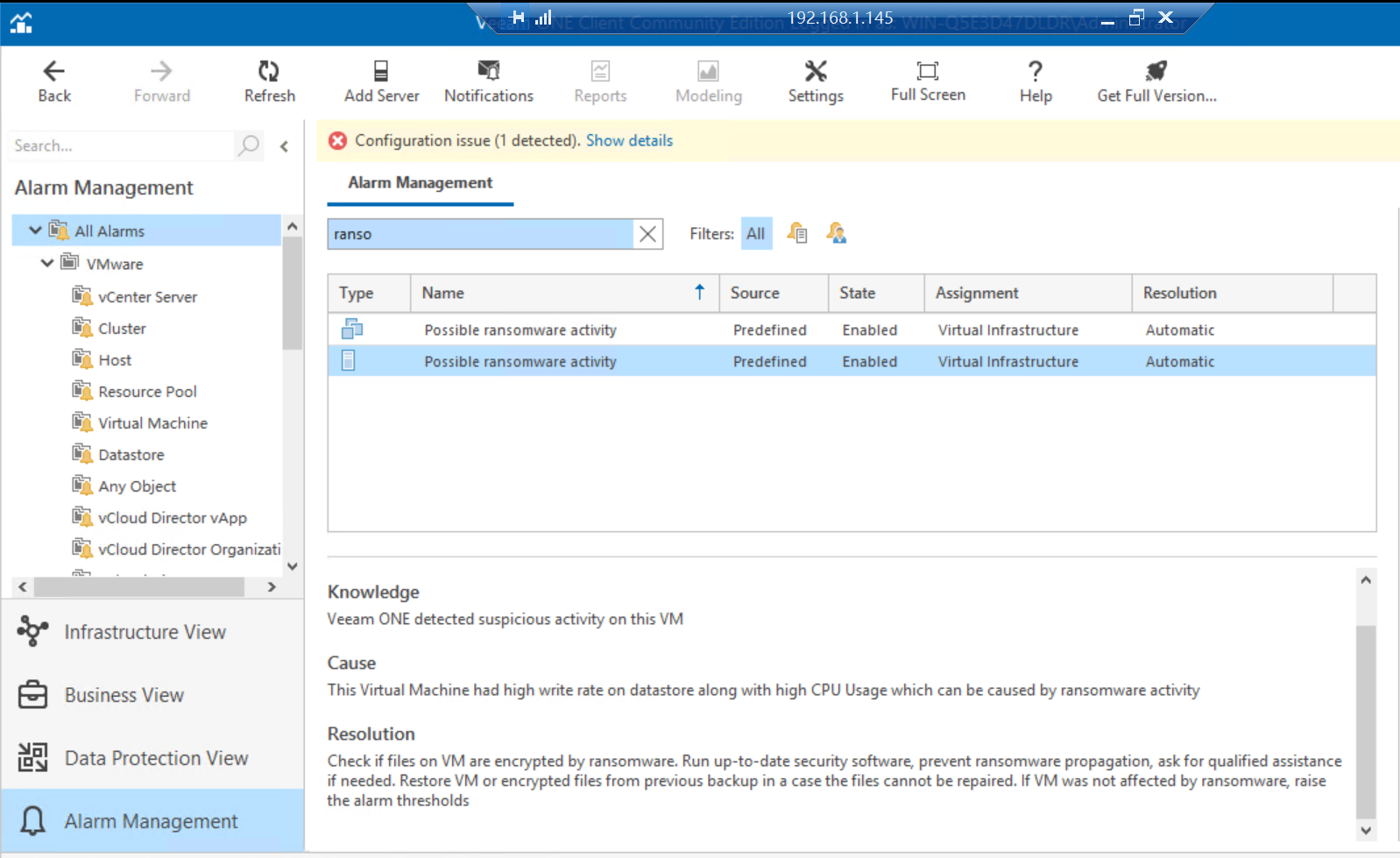Select VMware tree folder
The height and width of the screenshot is (858, 1400).
click(x=114, y=264)
